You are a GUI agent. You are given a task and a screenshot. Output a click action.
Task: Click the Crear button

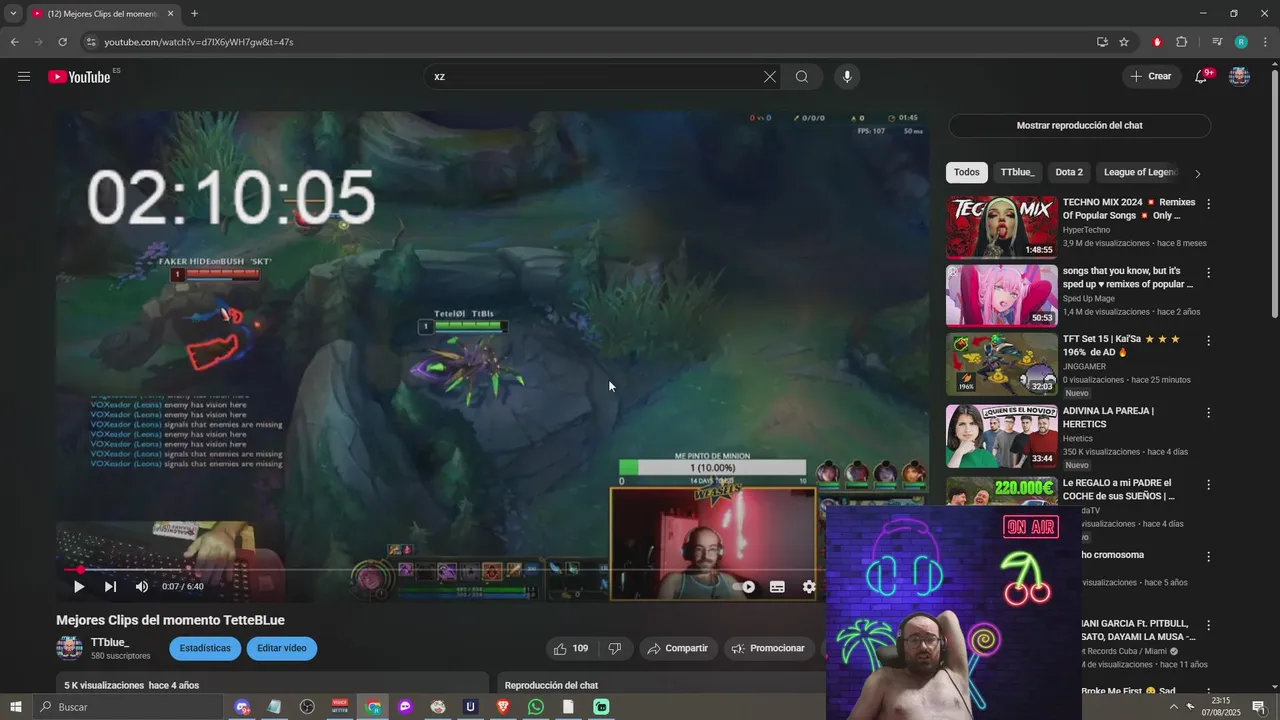(1151, 76)
